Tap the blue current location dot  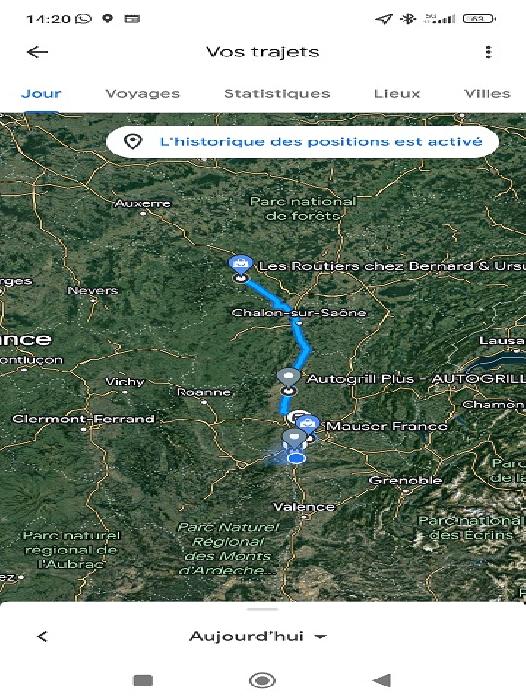296,458
